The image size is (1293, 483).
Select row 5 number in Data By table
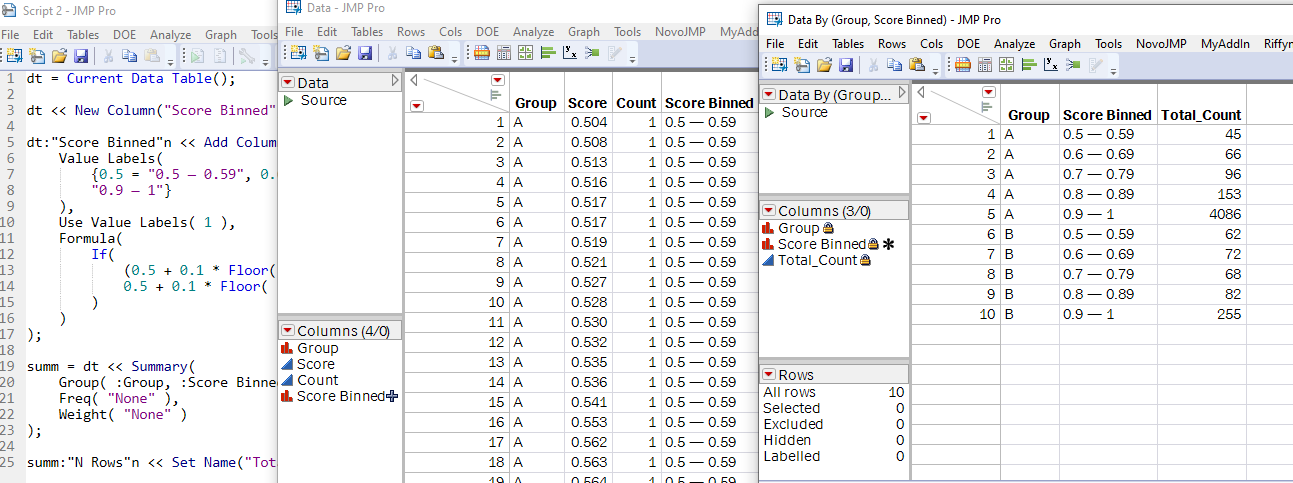(x=990, y=214)
